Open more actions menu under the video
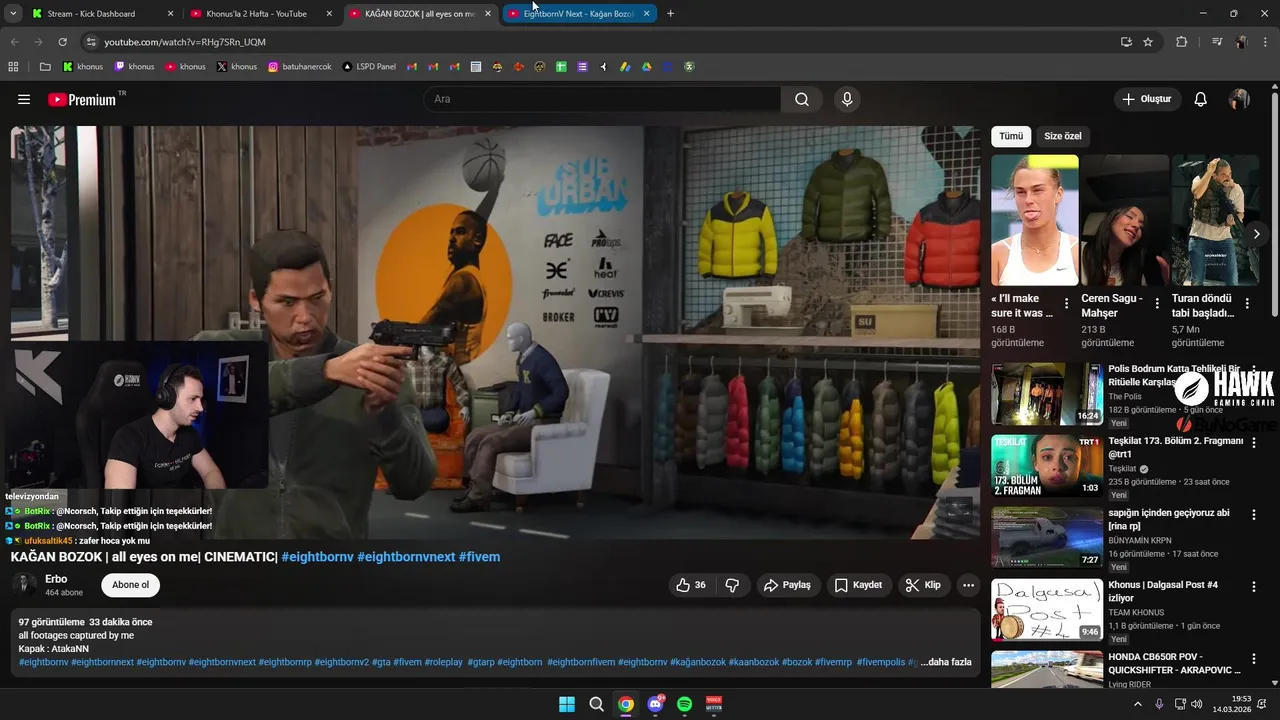The image size is (1280, 720). click(x=968, y=585)
